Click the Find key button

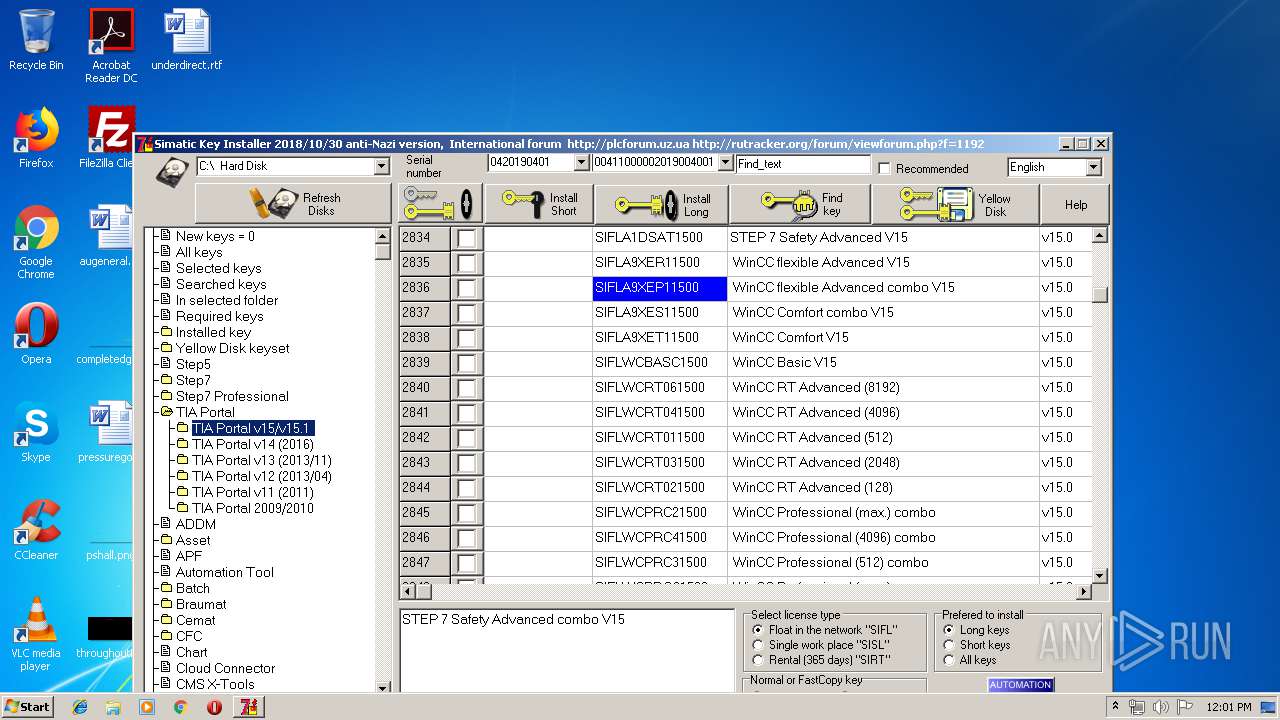click(800, 204)
